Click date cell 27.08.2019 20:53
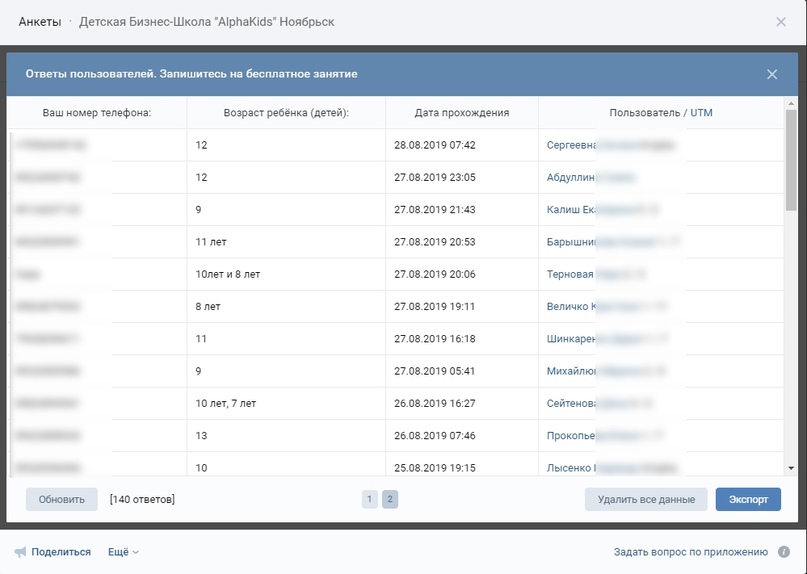 (x=435, y=242)
